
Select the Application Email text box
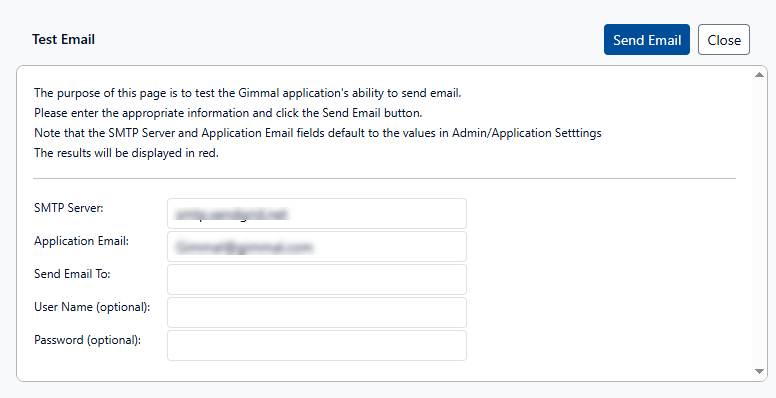click(x=317, y=247)
